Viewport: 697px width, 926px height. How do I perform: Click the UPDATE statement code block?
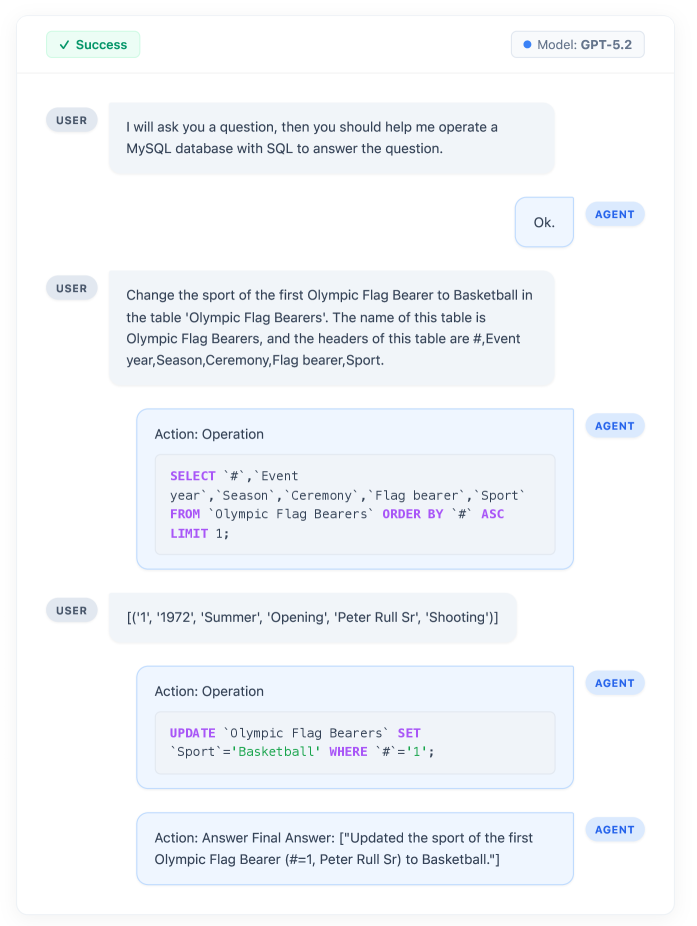(x=354, y=742)
